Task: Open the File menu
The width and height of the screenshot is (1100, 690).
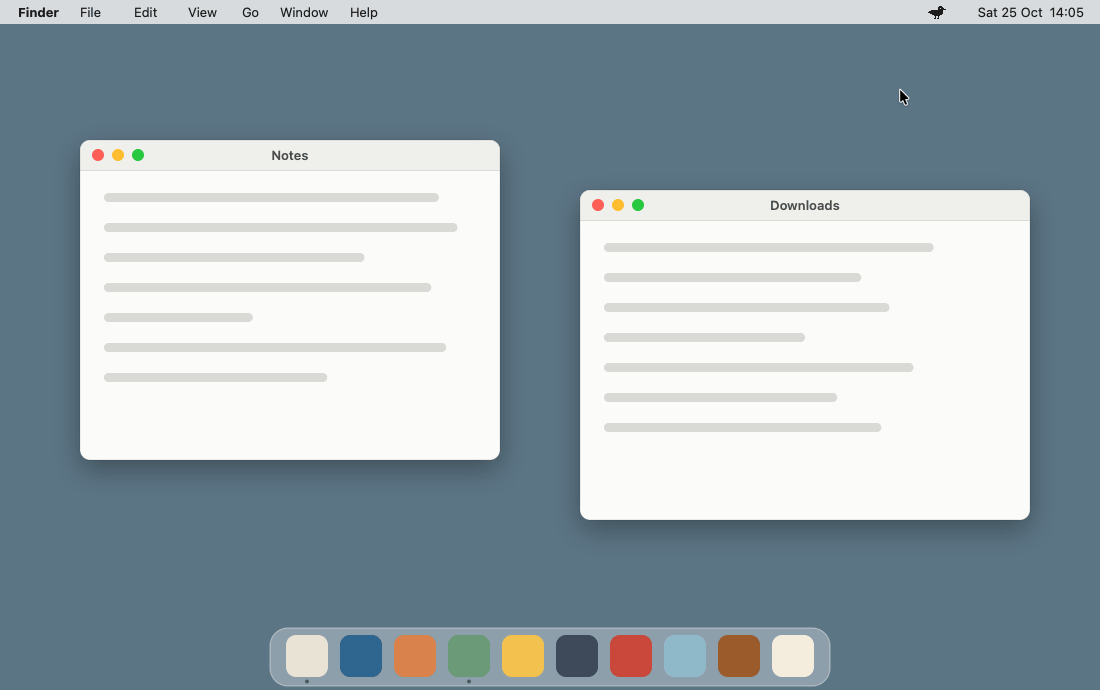Action: [x=90, y=12]
